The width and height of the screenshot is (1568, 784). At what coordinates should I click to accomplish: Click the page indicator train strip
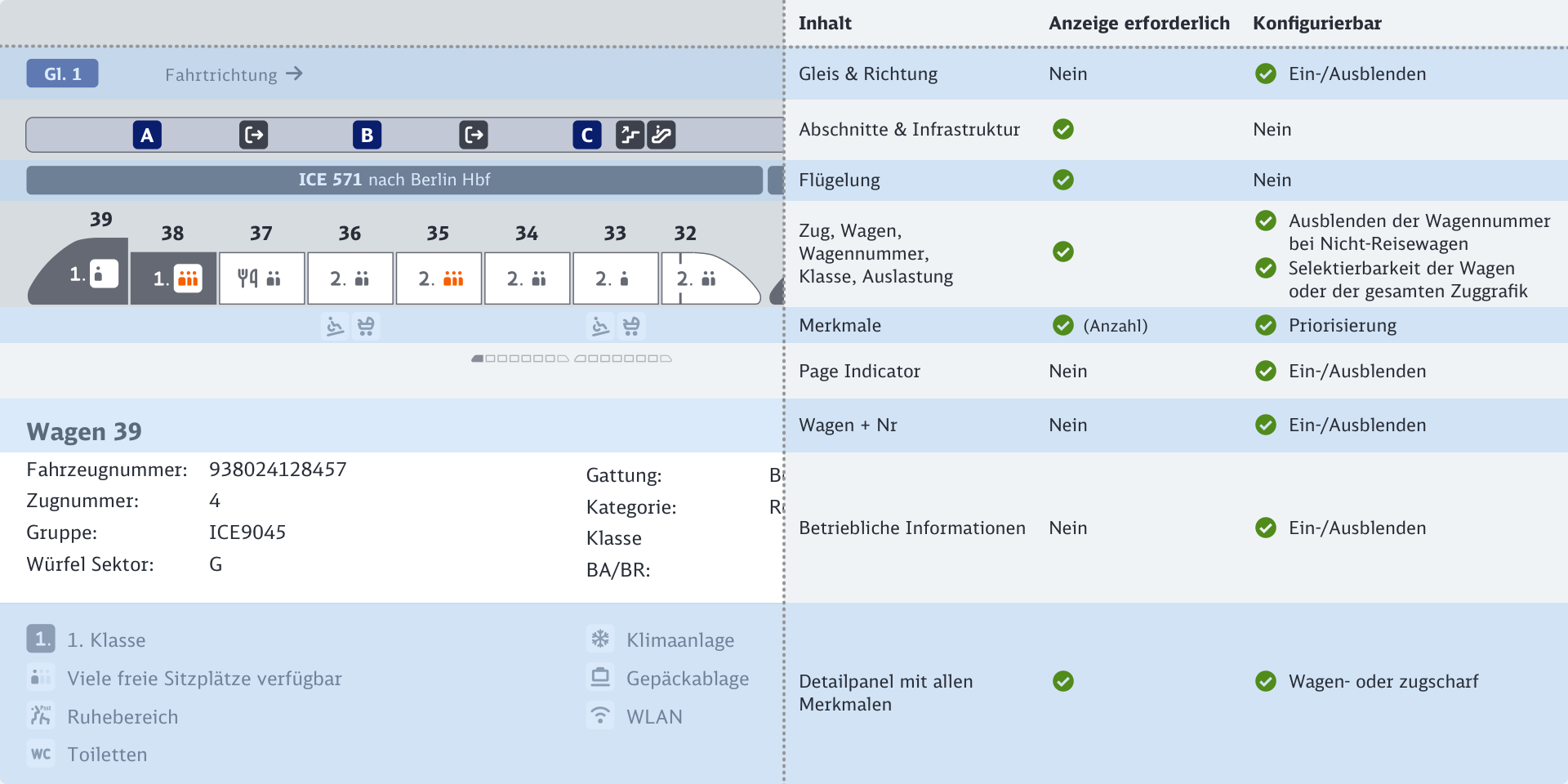571,359
